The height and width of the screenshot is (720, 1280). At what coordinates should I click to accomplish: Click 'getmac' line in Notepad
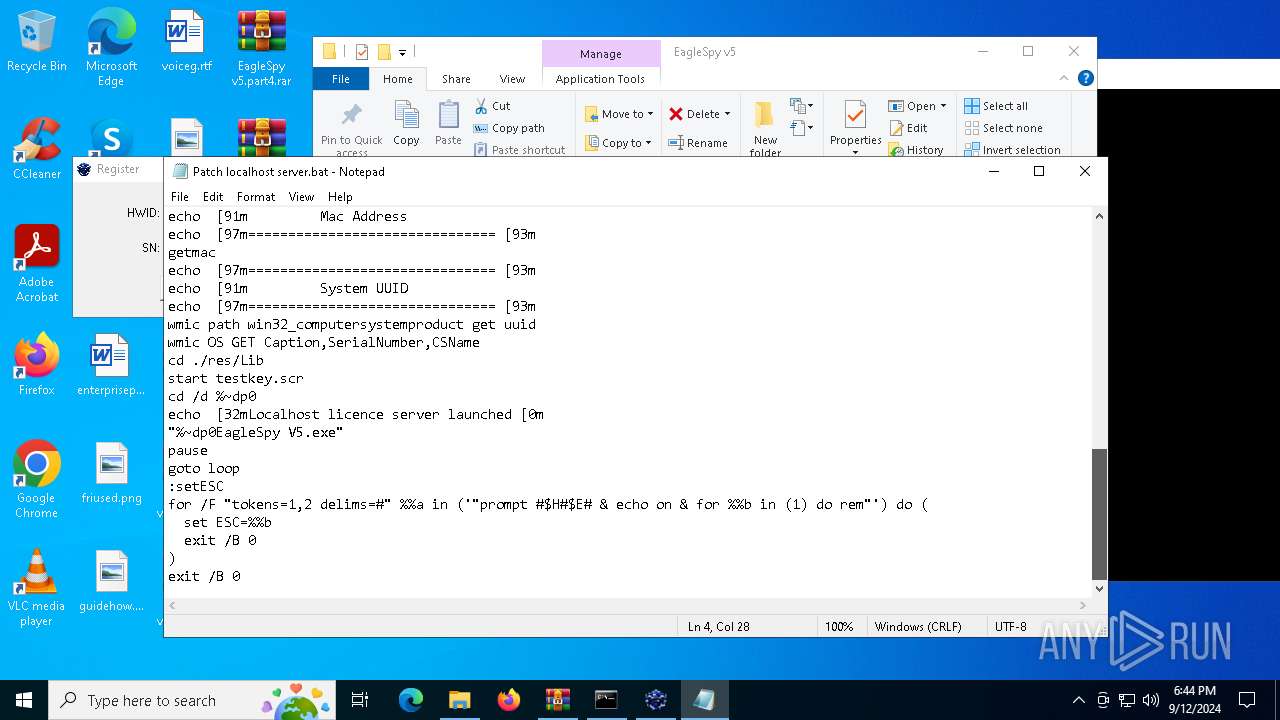192,252
